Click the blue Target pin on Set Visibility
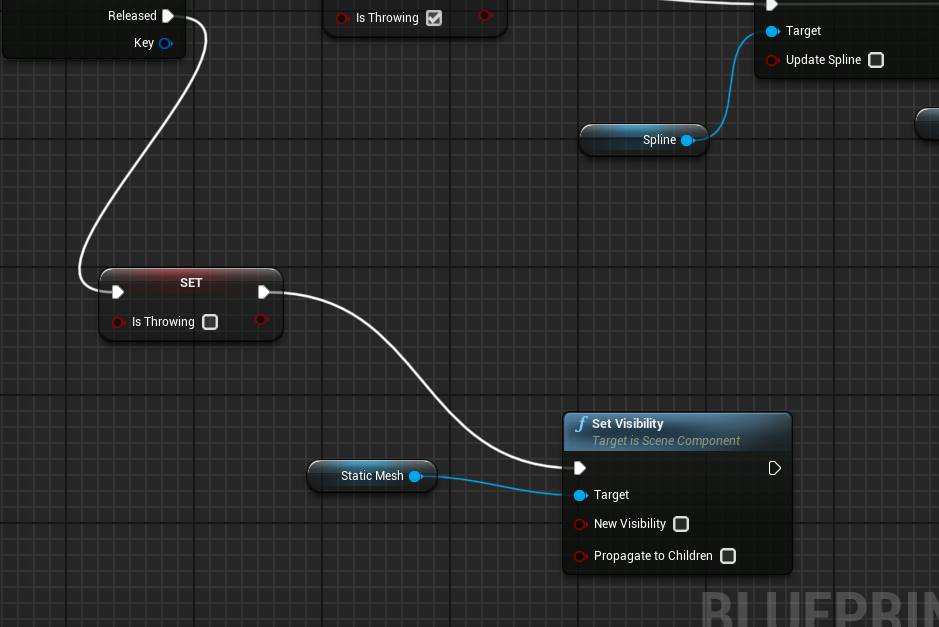The height and width of the screenshot is (627, 939). [x=580, y=495]
